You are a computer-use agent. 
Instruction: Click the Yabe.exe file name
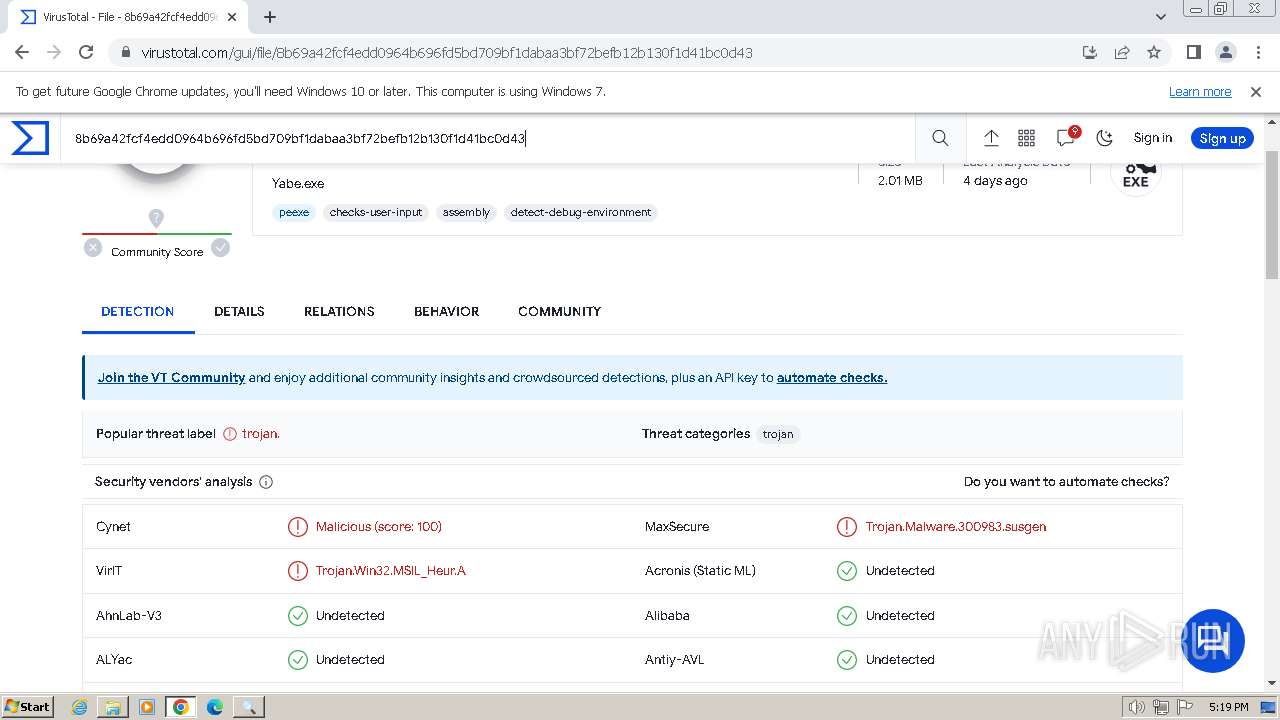pyautogui.click(x=298, y=184)
